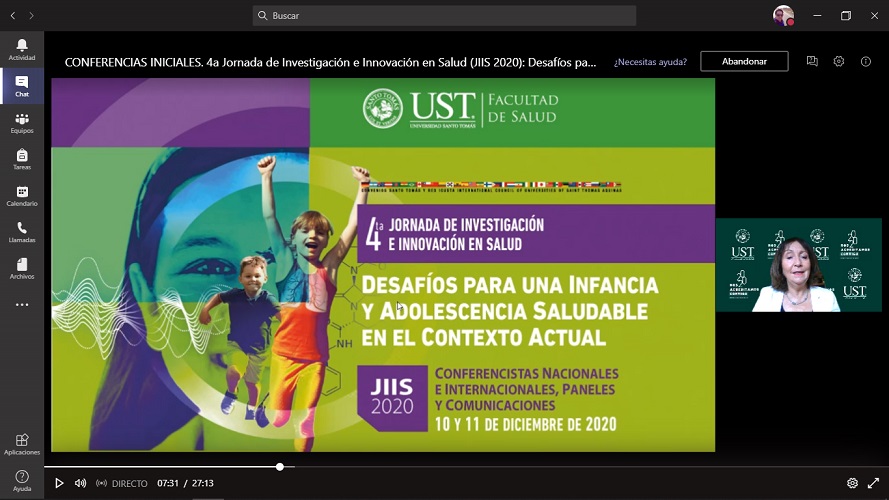Image resolution: width=889 pixels, height=500 pixels.
Task: Open video quality settings gear
Action: tap(852, 483)
